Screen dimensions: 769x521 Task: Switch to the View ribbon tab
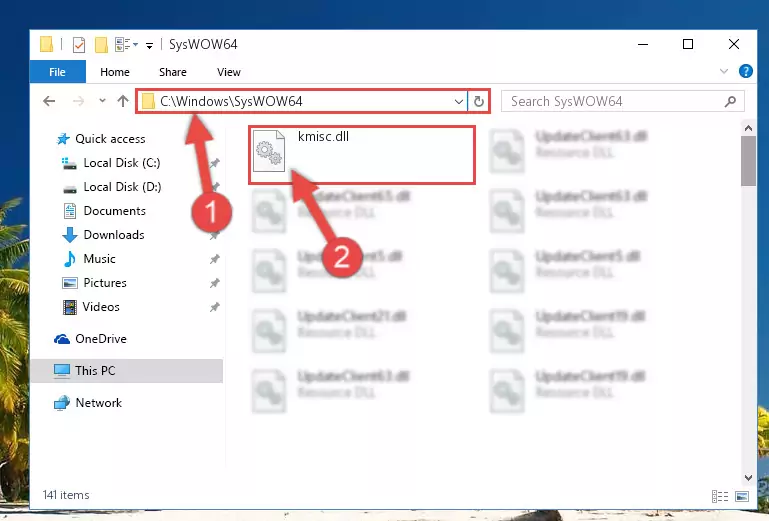[229, 72]
